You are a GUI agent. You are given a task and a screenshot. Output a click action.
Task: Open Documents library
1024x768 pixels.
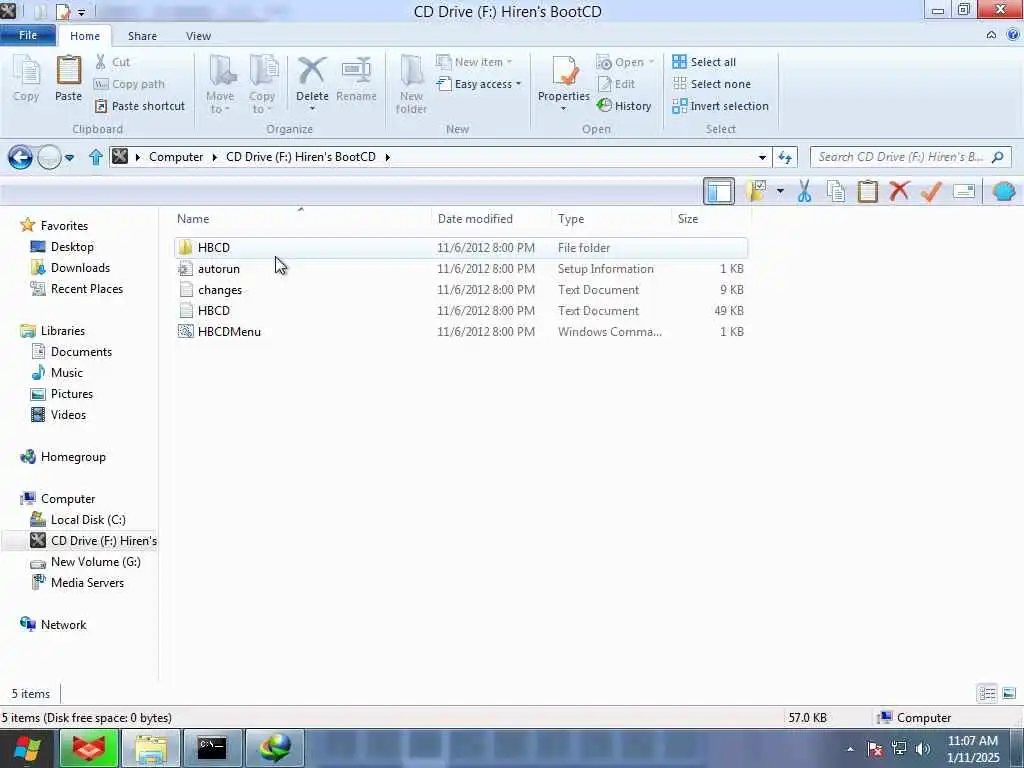pyautogui.click(x=81, y=351)
